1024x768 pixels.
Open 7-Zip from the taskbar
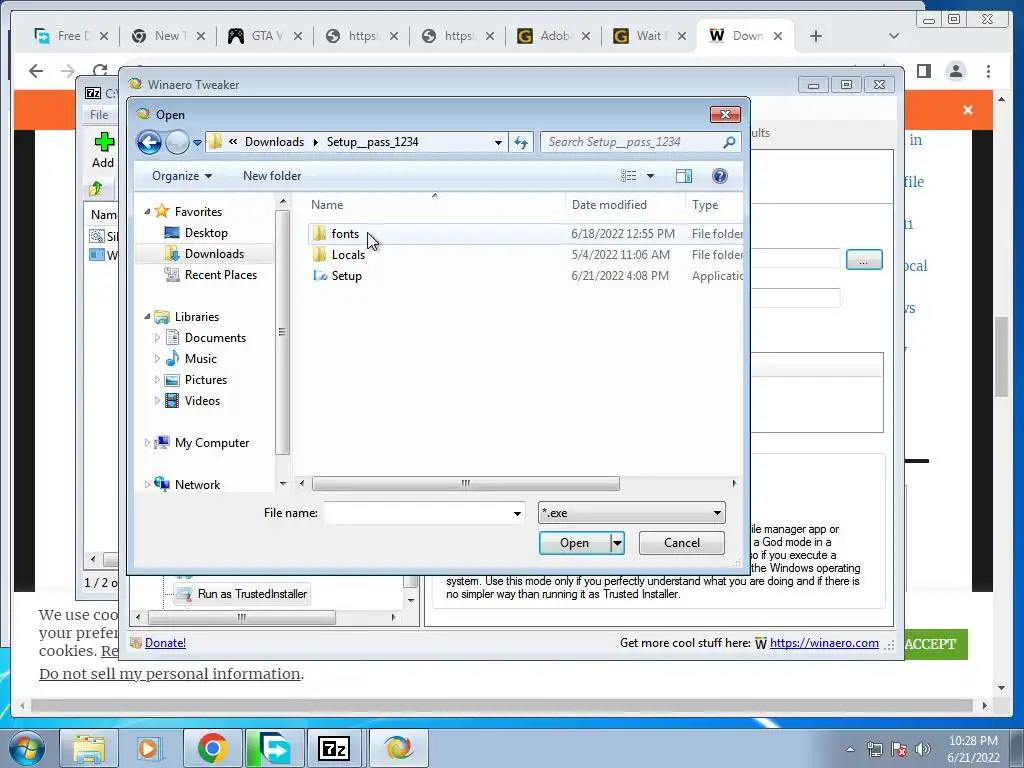(x=334, y=748)
